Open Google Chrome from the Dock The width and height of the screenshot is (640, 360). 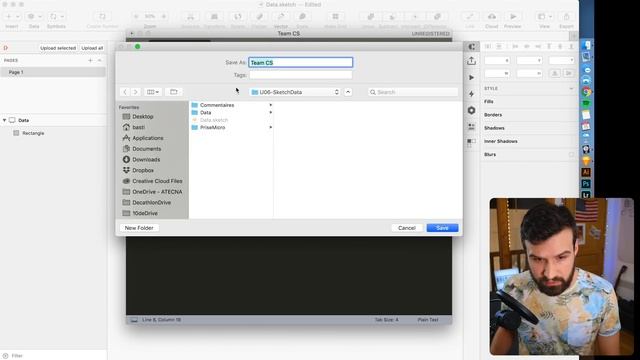tap(586, 92)
